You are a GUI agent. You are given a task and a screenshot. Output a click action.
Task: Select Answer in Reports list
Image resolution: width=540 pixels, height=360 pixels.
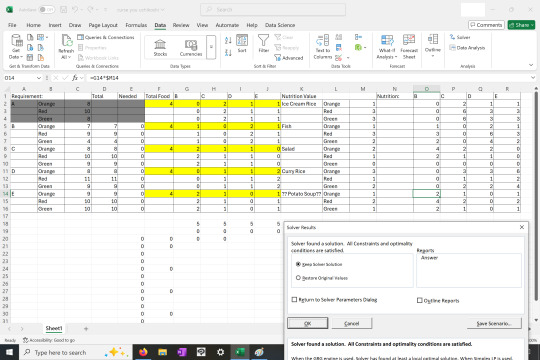429,258
